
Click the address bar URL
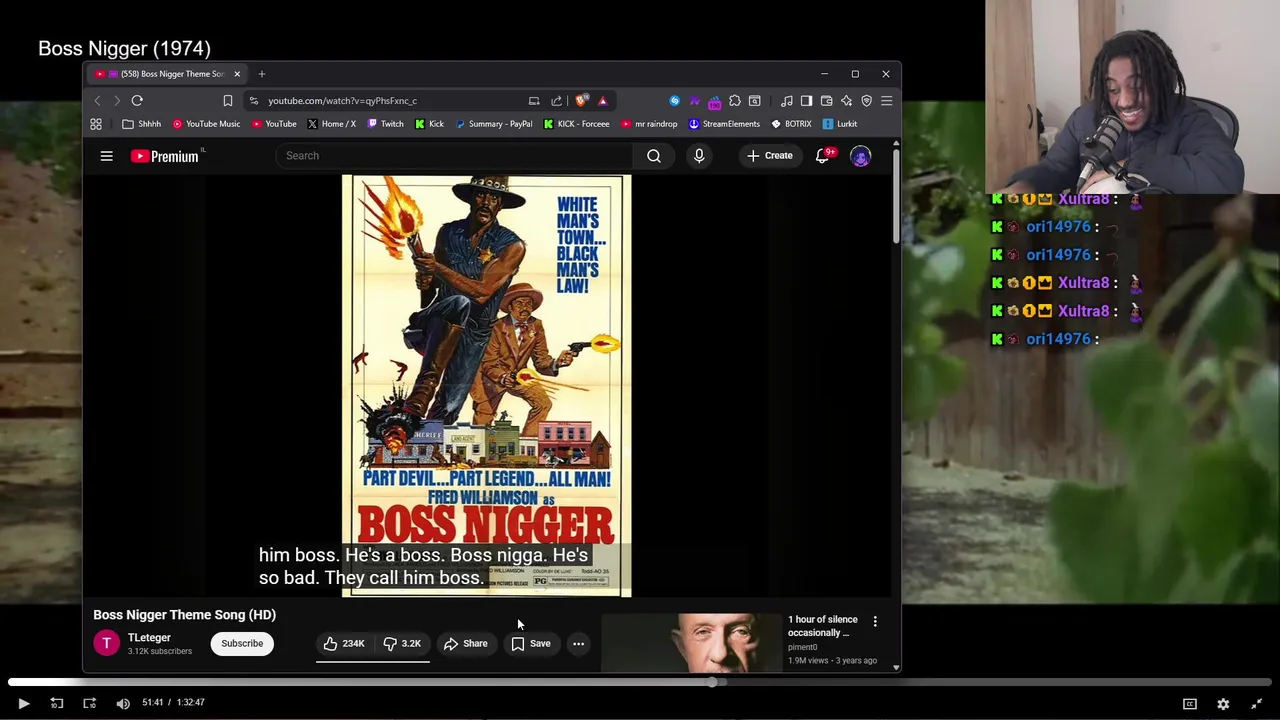342,101
